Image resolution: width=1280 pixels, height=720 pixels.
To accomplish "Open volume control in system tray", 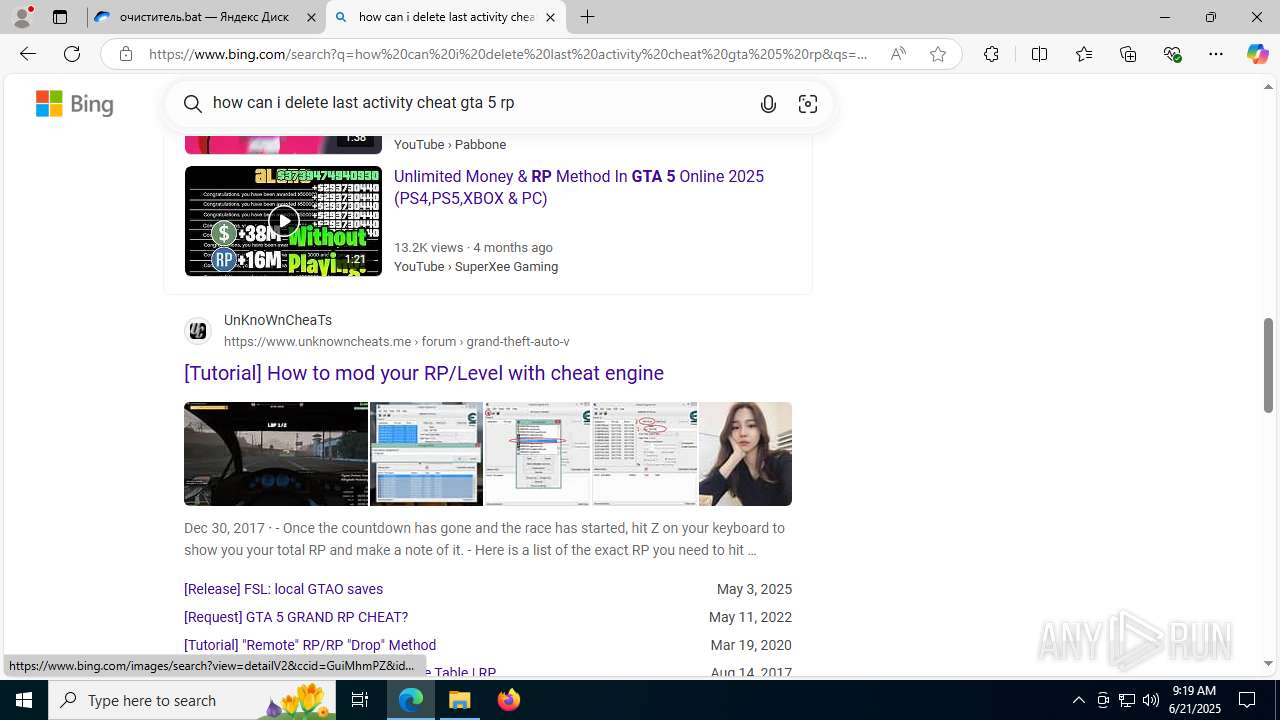I will 1151,700.
